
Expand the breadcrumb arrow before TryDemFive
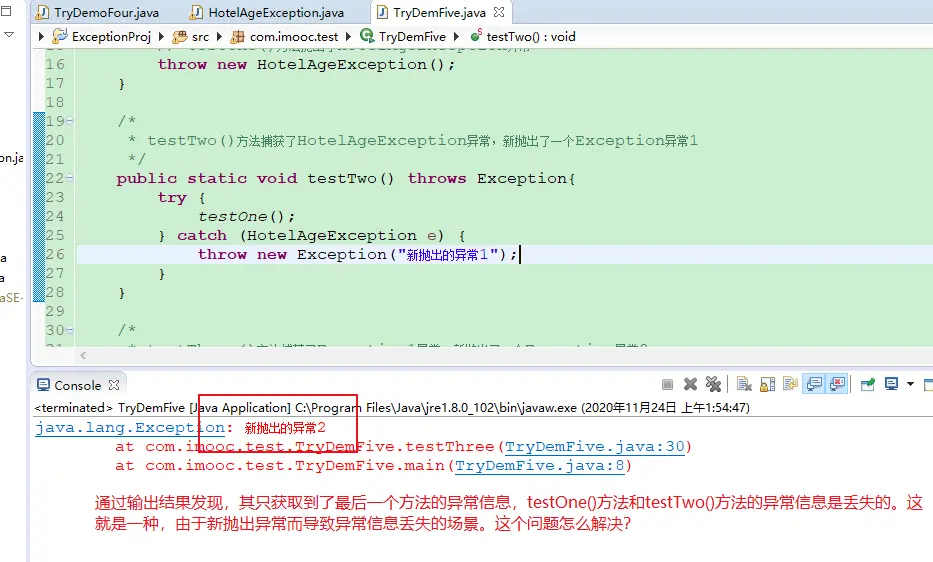click(348, 36)
